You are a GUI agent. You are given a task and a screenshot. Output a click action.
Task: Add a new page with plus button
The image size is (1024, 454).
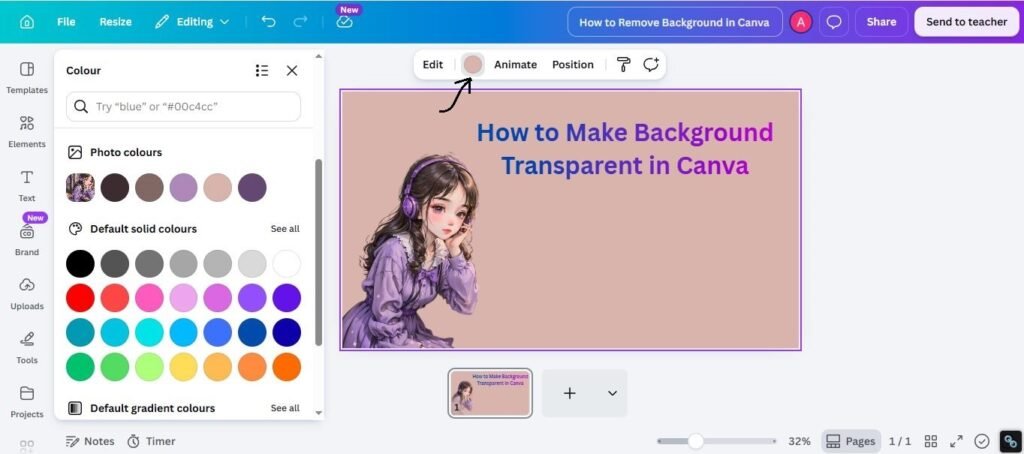pyautogui.click(x=569, y=393)
